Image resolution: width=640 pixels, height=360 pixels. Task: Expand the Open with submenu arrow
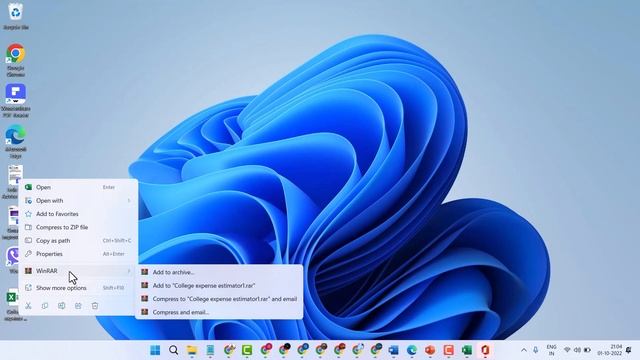(129, 201)
